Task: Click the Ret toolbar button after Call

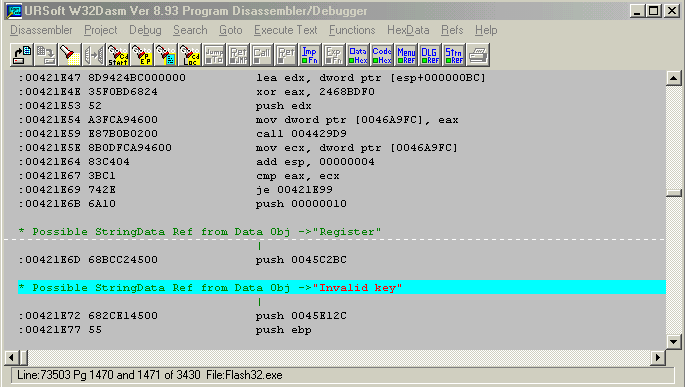Action: coord(286,55)
